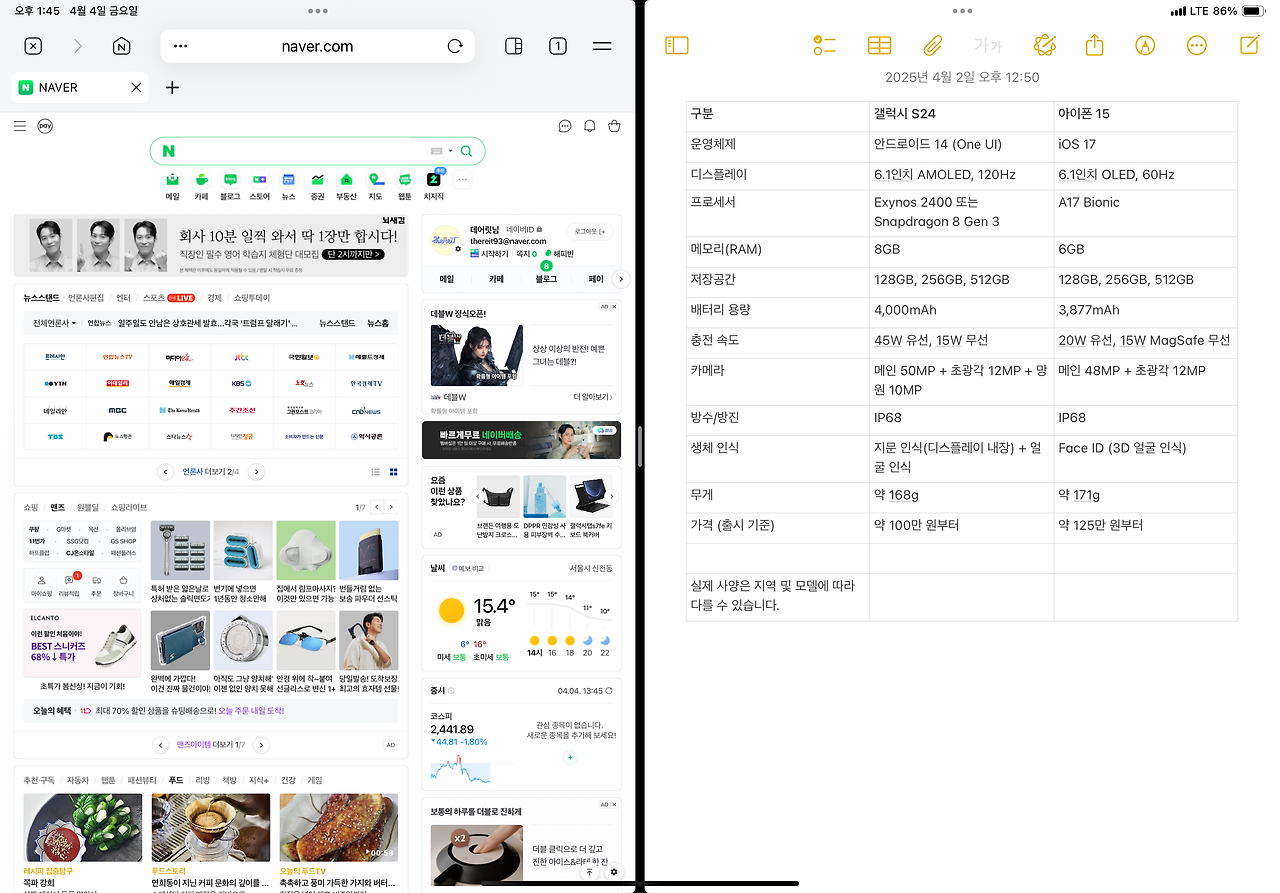The width and height of the screenshot is (1280, 893).
Task: Click the green search magnifier icon
Action: [466, 151]
